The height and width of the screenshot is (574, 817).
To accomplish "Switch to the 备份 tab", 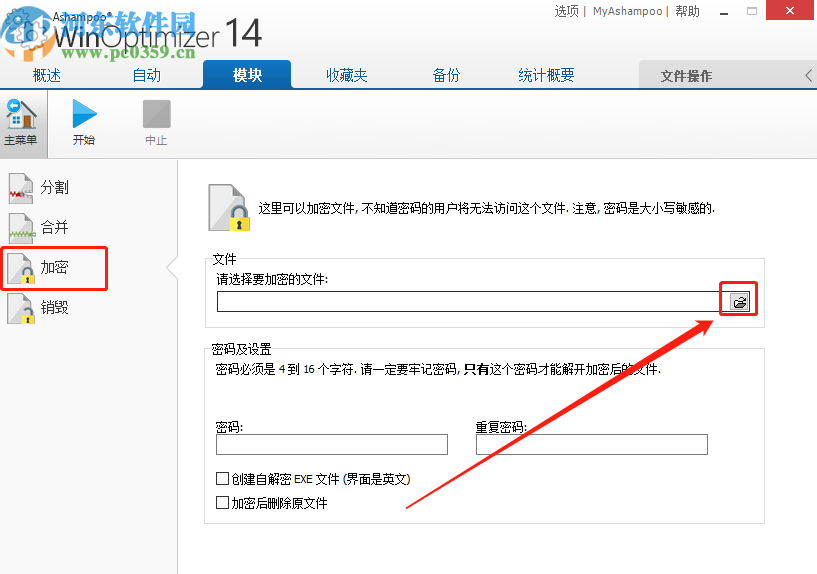I will 447,76.
